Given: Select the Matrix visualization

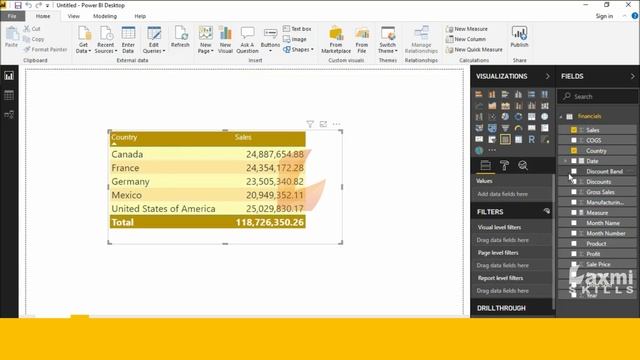Looking at the screenshot, I should 518,140.
